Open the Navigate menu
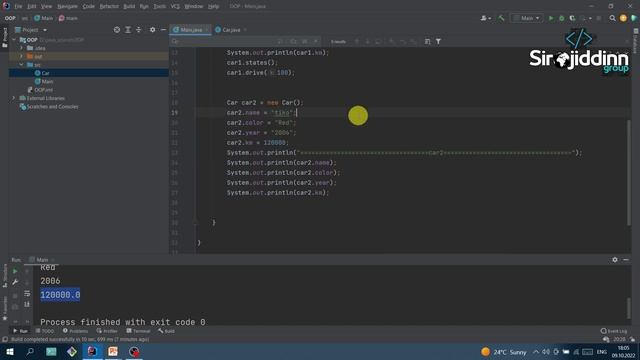The height and width of the screenshot is (360, 640). (x=67, y=7)
